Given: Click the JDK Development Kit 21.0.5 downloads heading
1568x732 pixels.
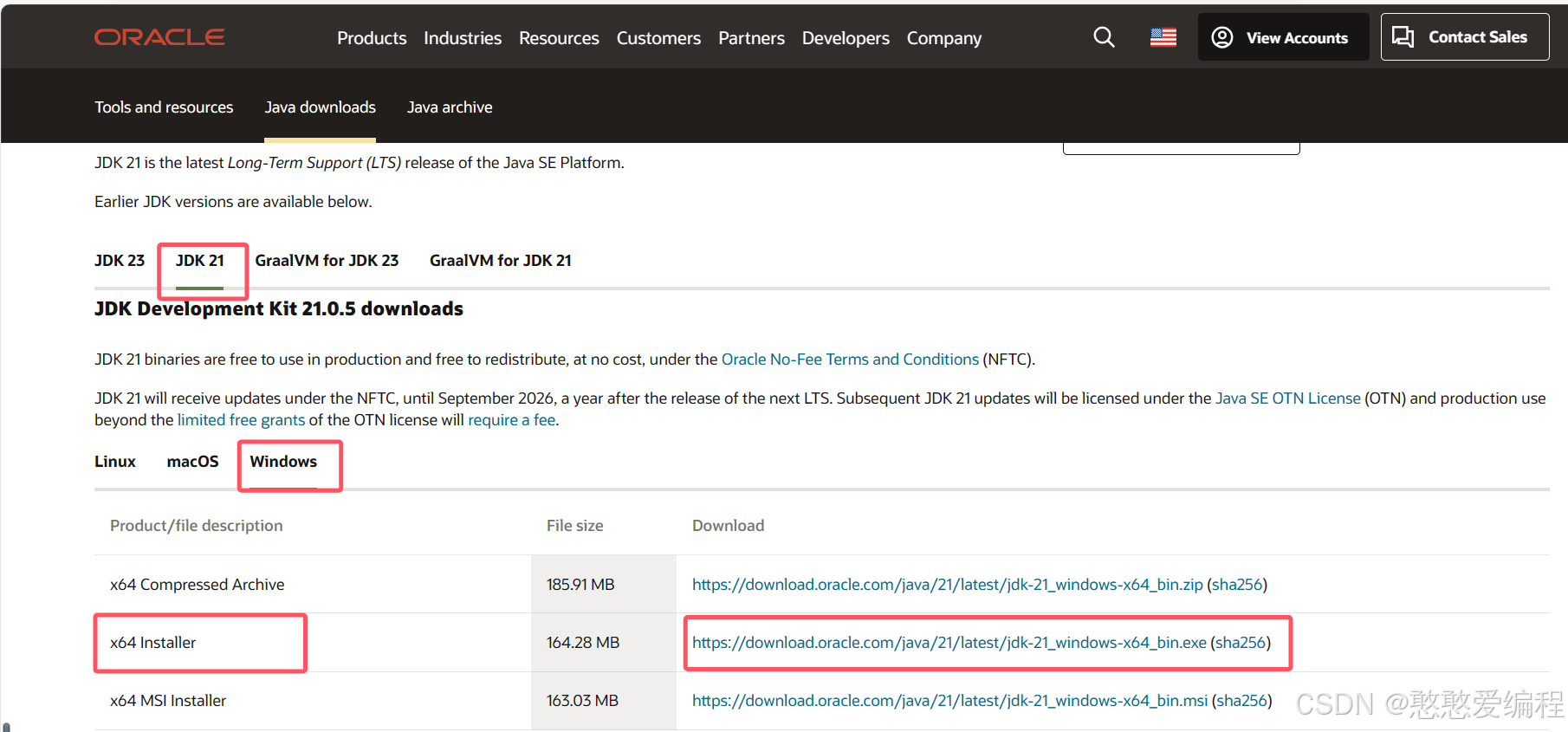Looking at the screenshot, I should pos(279,309).
